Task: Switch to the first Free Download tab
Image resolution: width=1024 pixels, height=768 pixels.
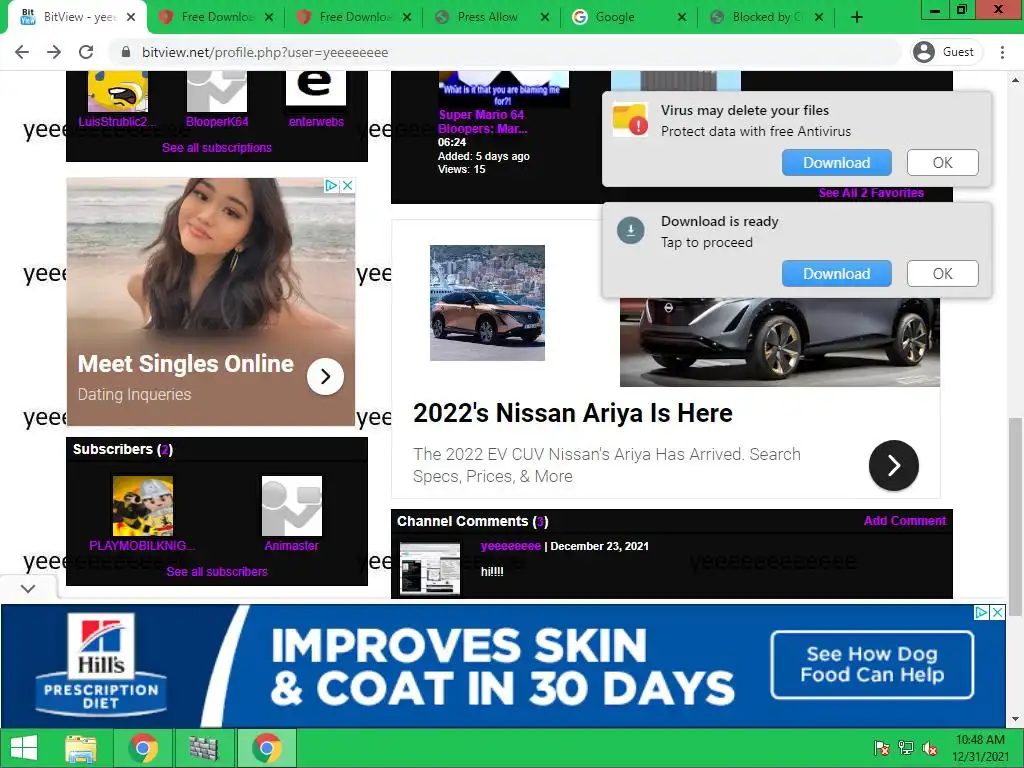Action: pyautogui.click(x=216, y=17)
